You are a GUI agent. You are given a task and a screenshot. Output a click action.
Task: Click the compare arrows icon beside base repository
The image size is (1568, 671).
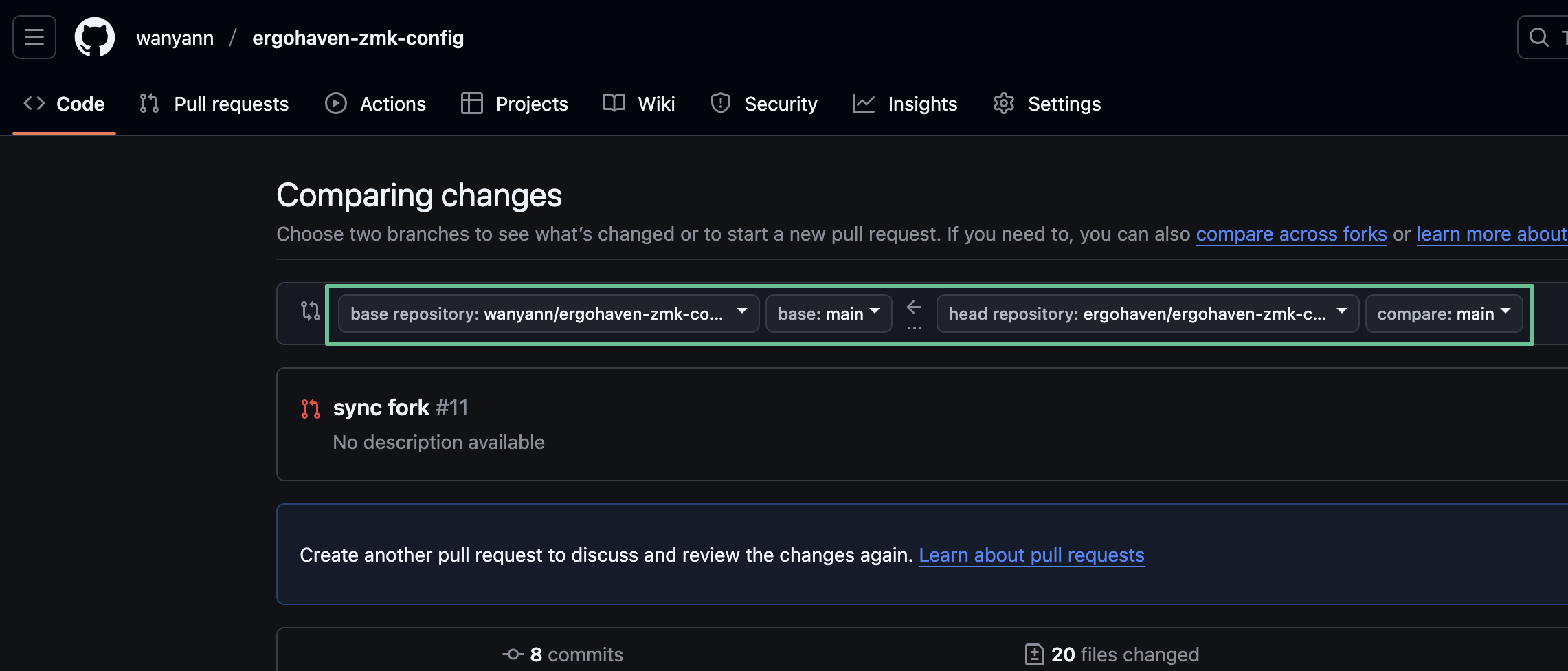click(x=310, y=311)
